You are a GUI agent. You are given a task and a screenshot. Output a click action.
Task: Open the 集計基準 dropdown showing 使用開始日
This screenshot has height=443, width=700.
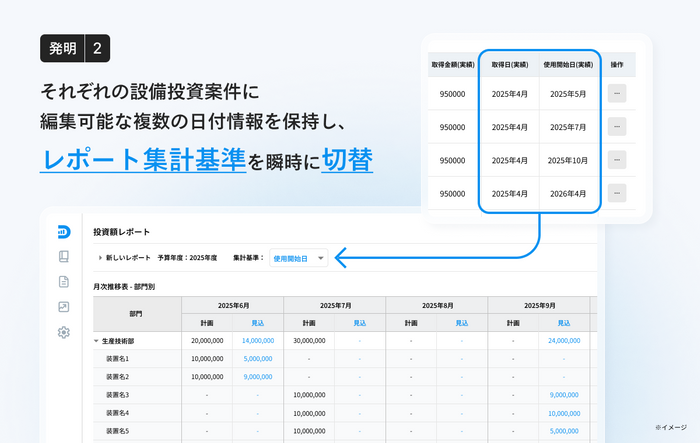tap(299, 258)
